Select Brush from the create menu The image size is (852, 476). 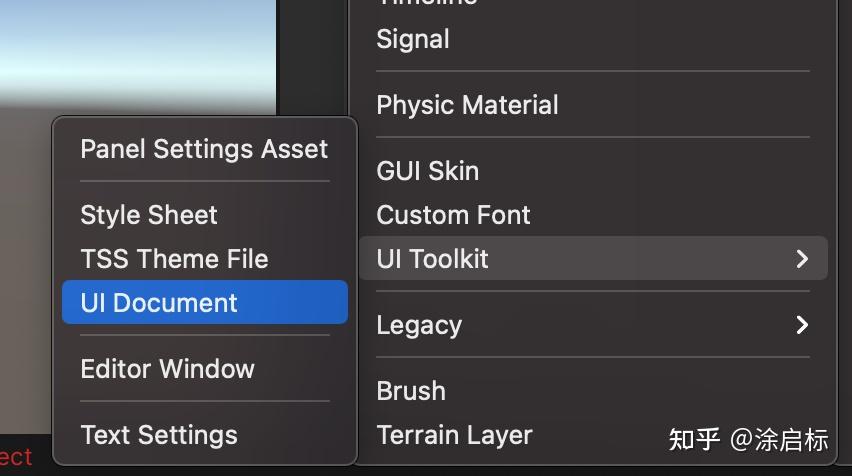pyautogui.click(x=411, y=391)
